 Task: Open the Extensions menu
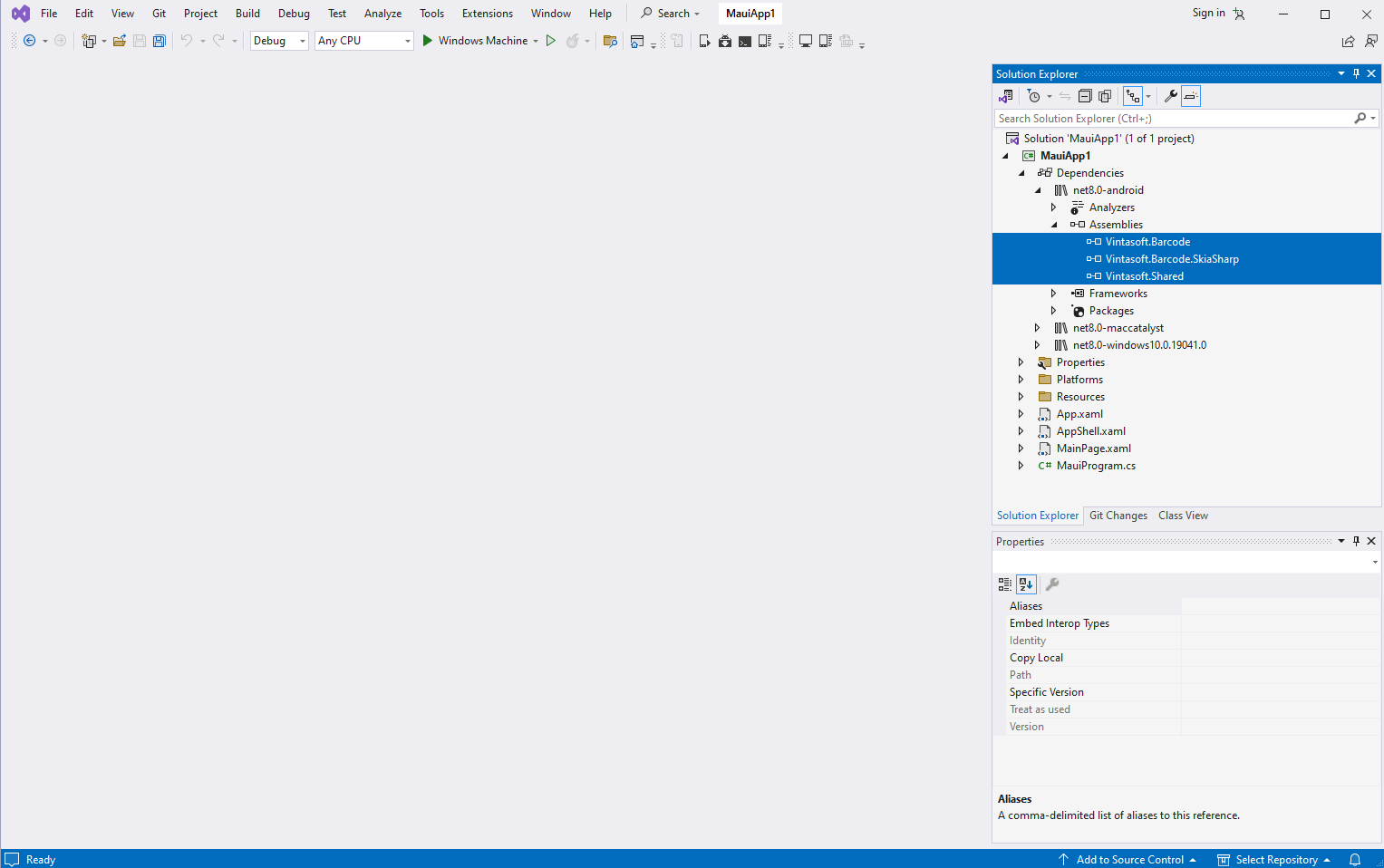click(487, 14)
